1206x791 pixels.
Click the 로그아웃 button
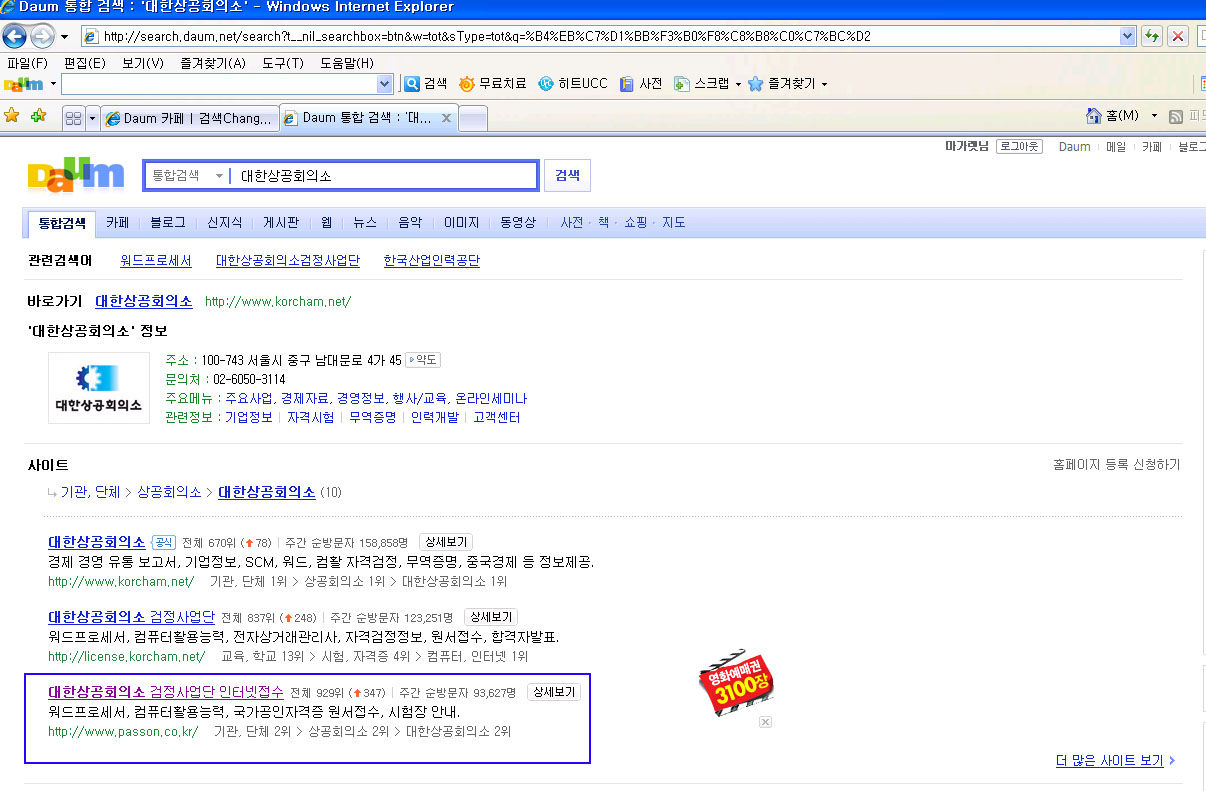pyautogui.click(x=1019, y=146)
